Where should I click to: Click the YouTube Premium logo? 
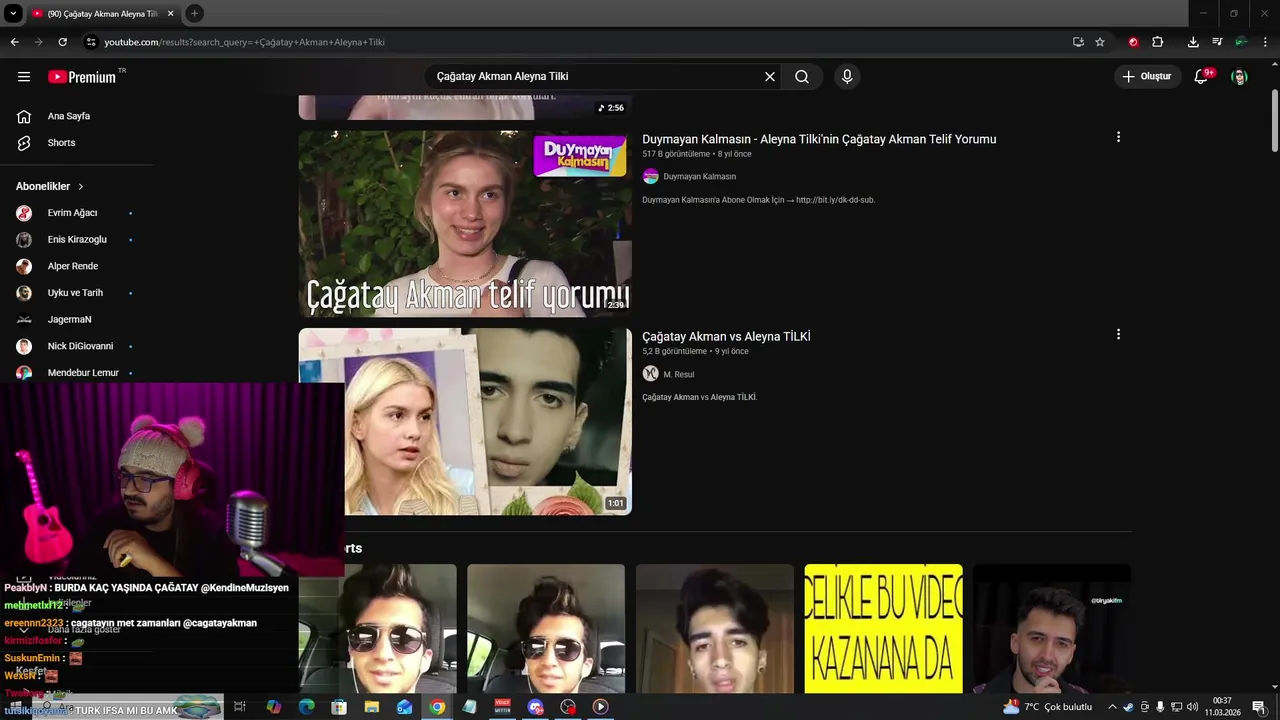(x=82, y=77)
